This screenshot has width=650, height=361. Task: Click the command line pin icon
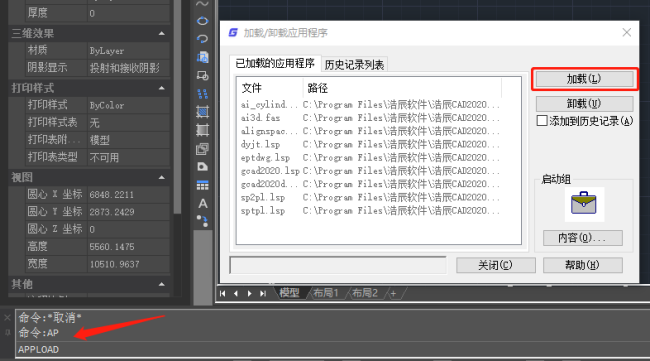click(x=7, y=332)
